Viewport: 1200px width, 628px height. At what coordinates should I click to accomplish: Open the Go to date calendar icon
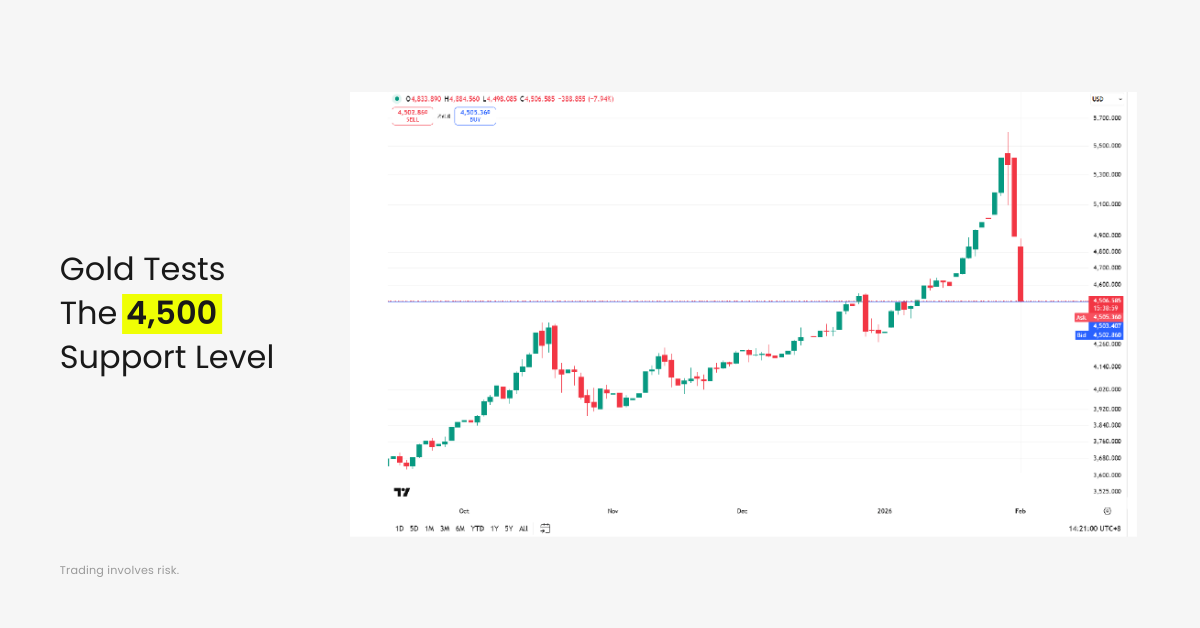click(x=545, y=528)
